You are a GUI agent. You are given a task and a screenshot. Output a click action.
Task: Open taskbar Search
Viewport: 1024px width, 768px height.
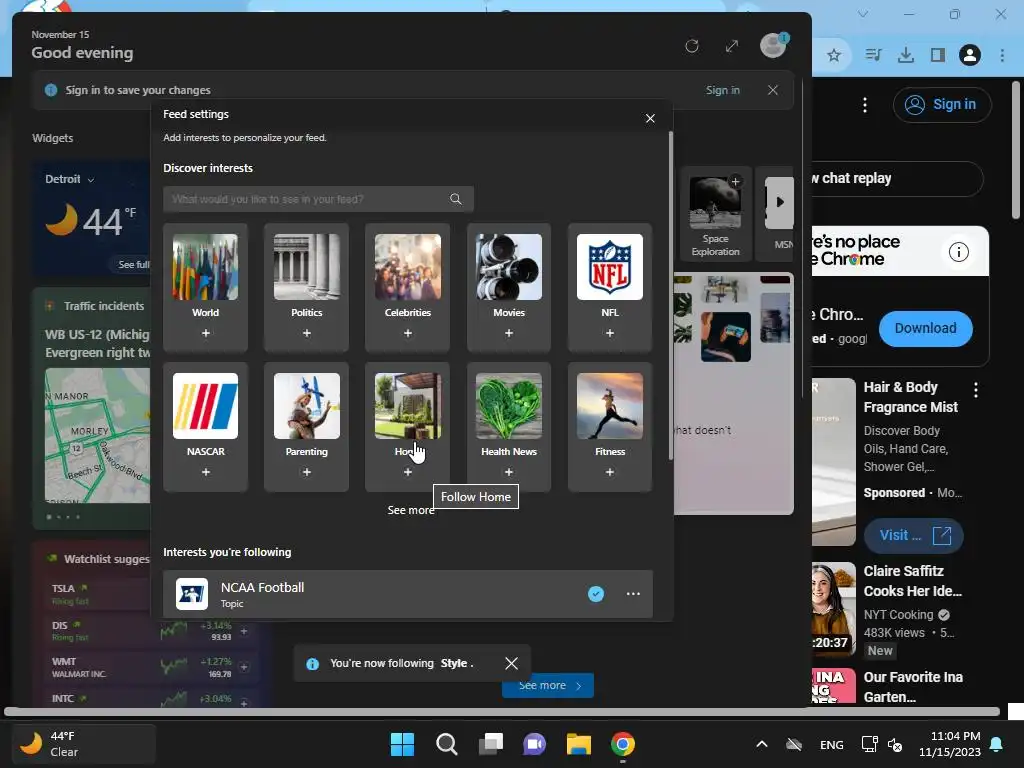point(447,744)
